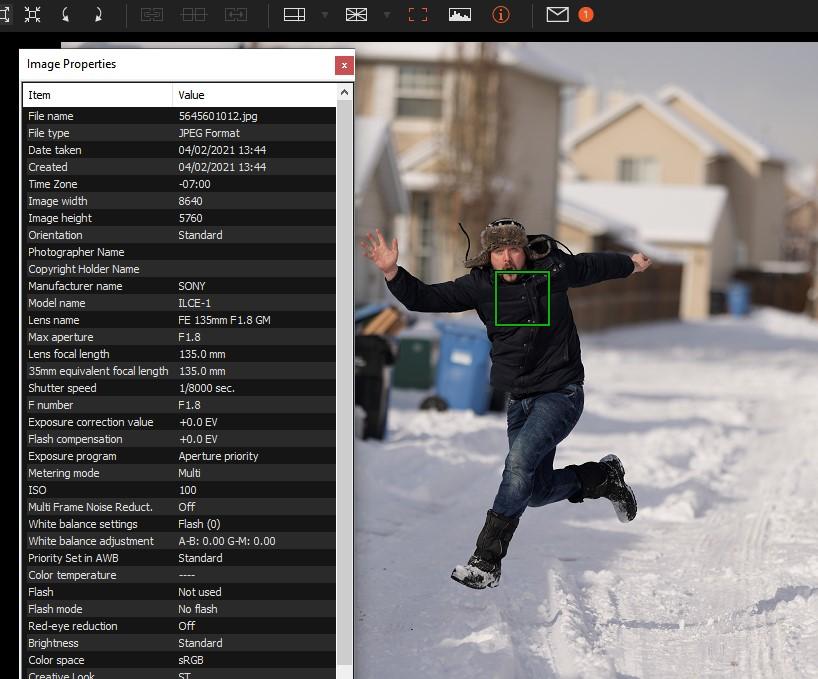Click the properties scroll up arrow
Viewport: 818px width, 679px height.
[x=344, y=93]
